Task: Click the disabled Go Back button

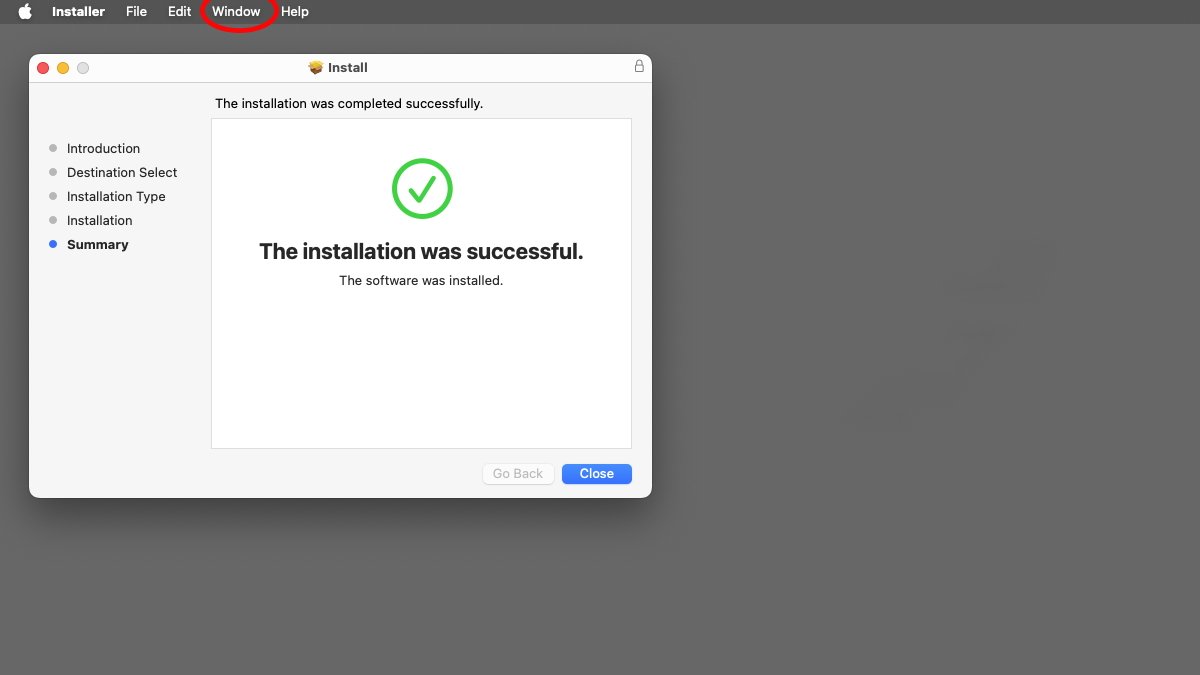Action: coord(518,474)
